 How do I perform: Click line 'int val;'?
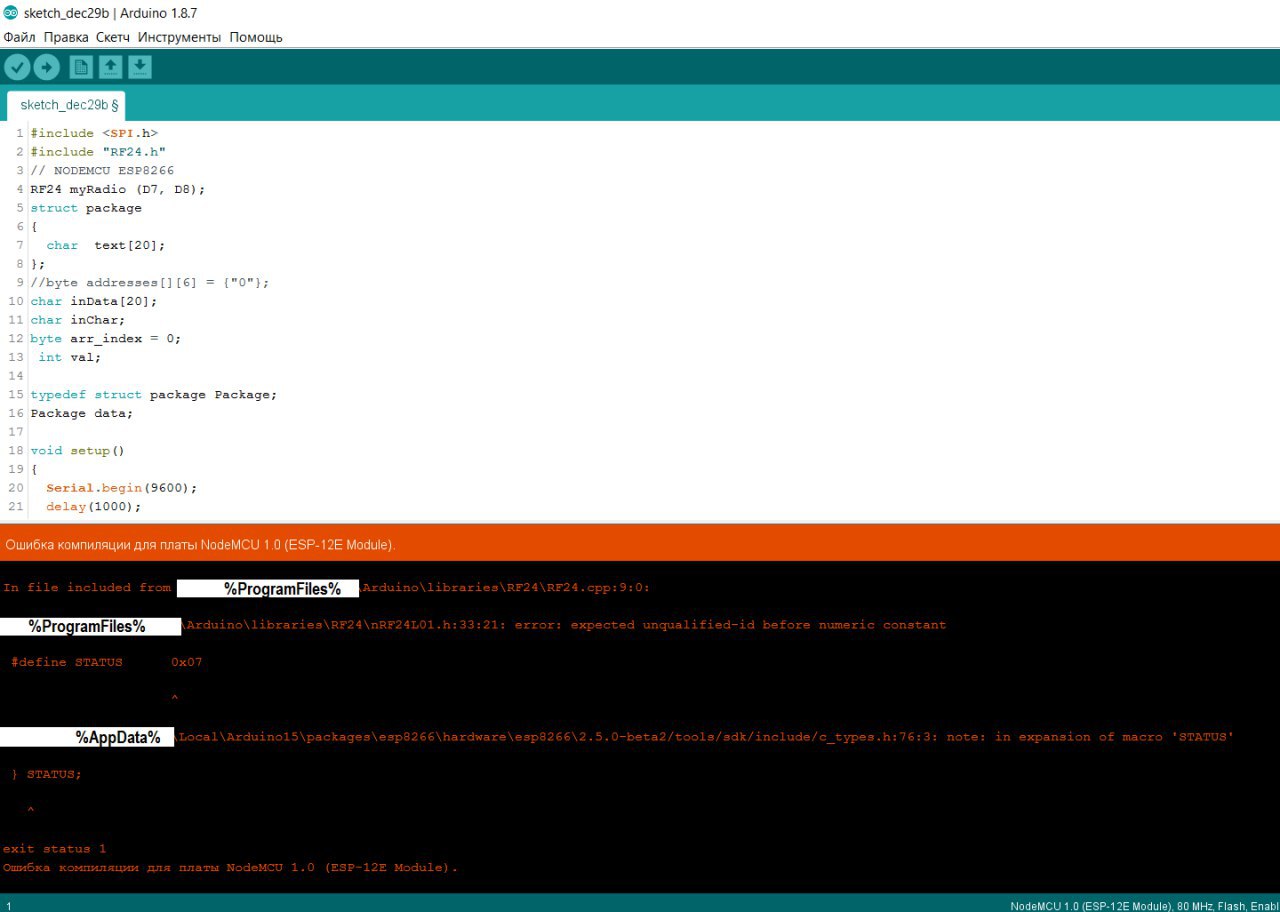point(70,357)
